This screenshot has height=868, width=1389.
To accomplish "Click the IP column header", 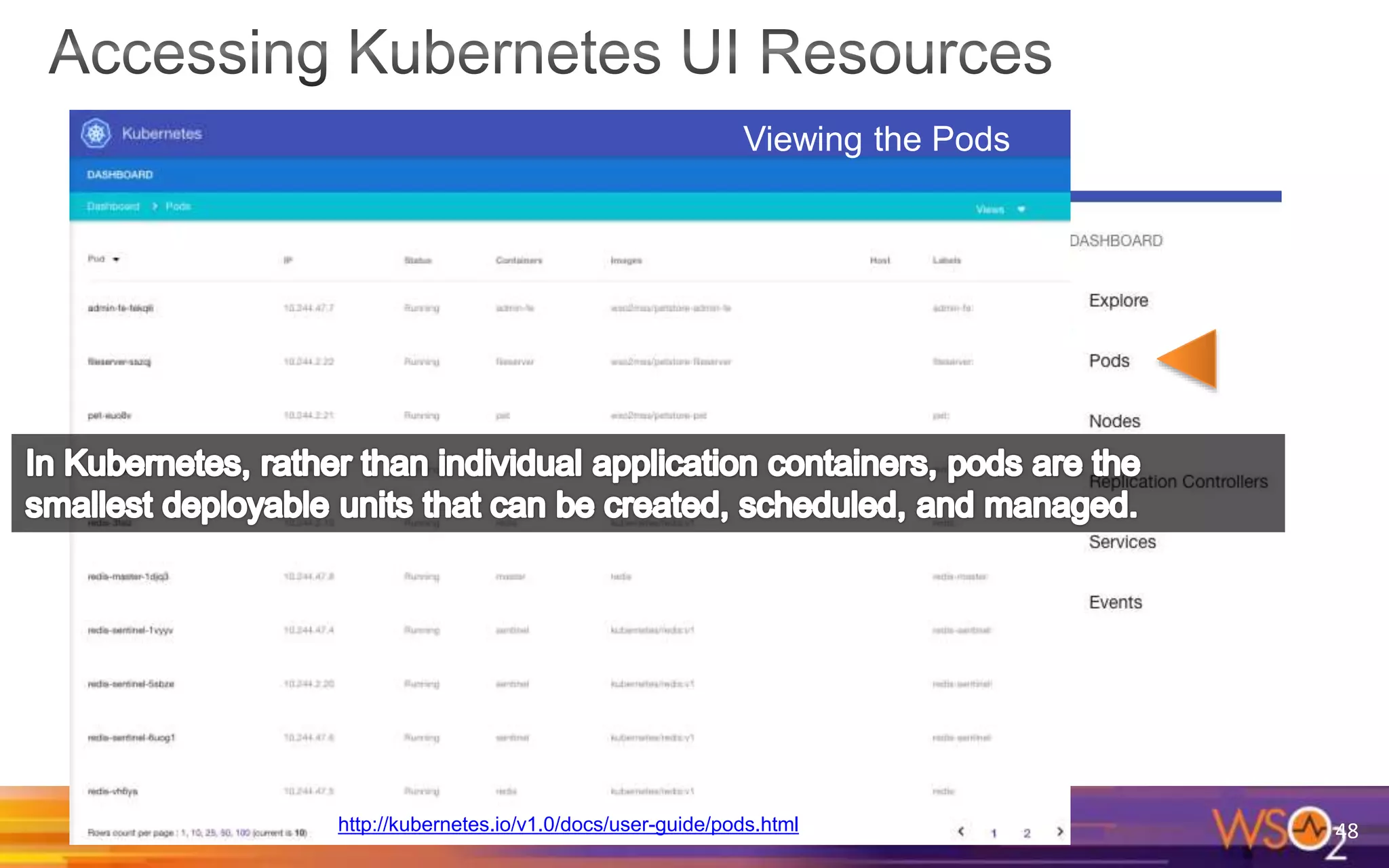I will tap(288, 260).
